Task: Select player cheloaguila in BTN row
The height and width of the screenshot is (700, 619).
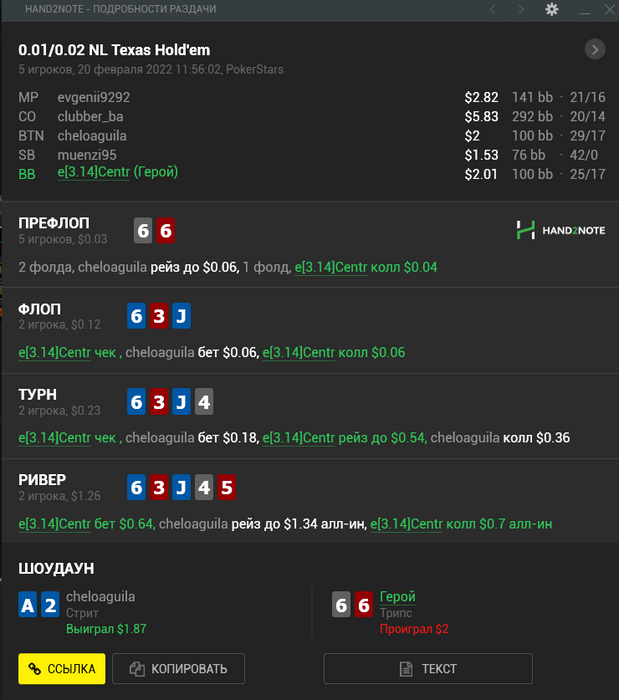Action: (x=92, y=136)
